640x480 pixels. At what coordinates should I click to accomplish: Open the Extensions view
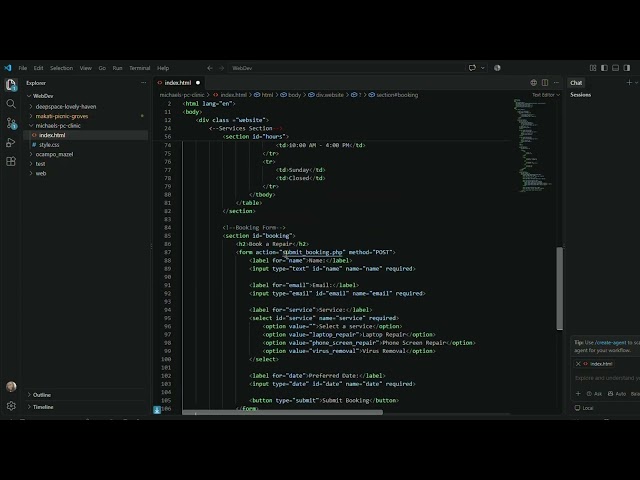(11, 161)
